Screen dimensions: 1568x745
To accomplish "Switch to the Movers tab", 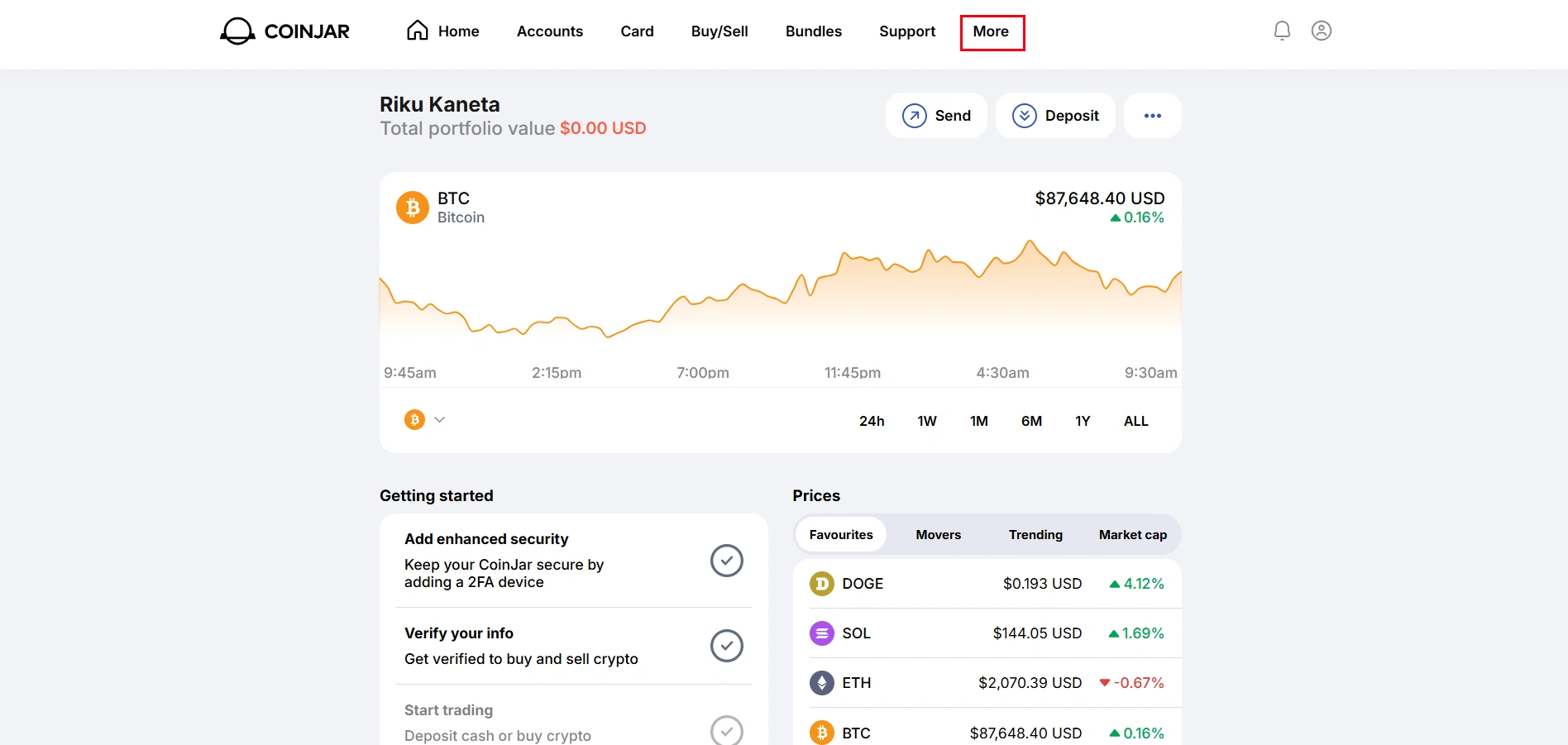I will [939, 535].
